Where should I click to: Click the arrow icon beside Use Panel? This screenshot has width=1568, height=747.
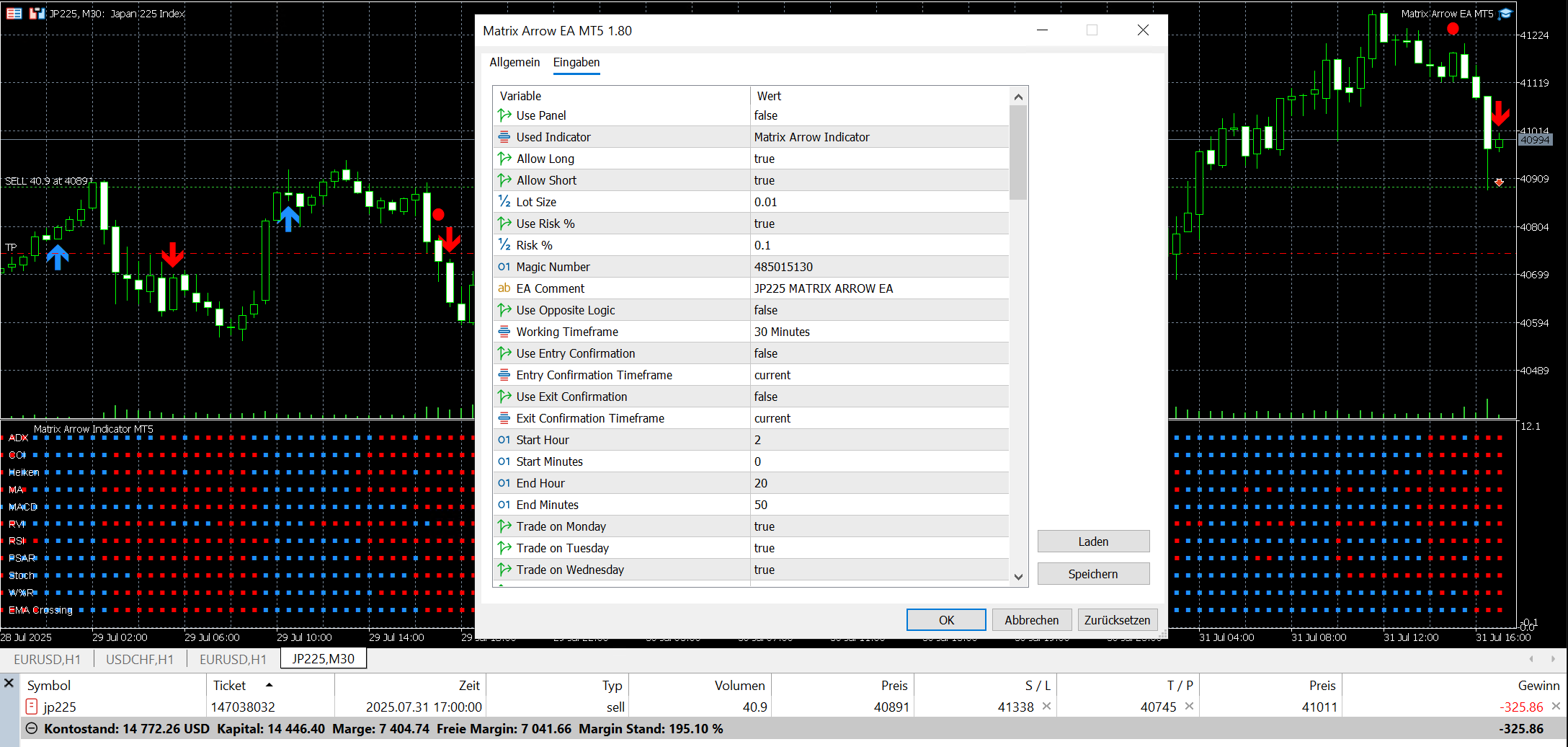tap(504, 115)
